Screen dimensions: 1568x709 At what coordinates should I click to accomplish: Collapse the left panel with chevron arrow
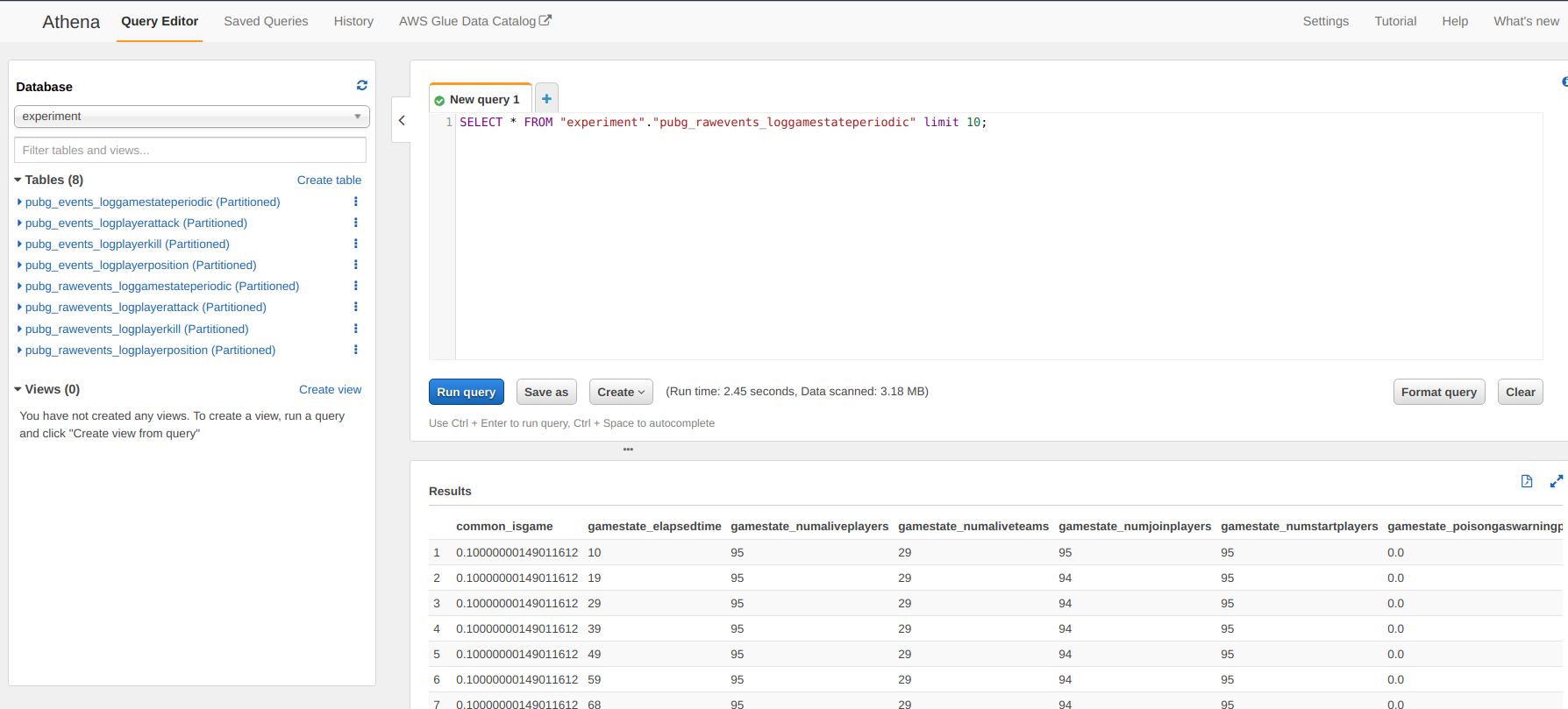tap(402, 121)
